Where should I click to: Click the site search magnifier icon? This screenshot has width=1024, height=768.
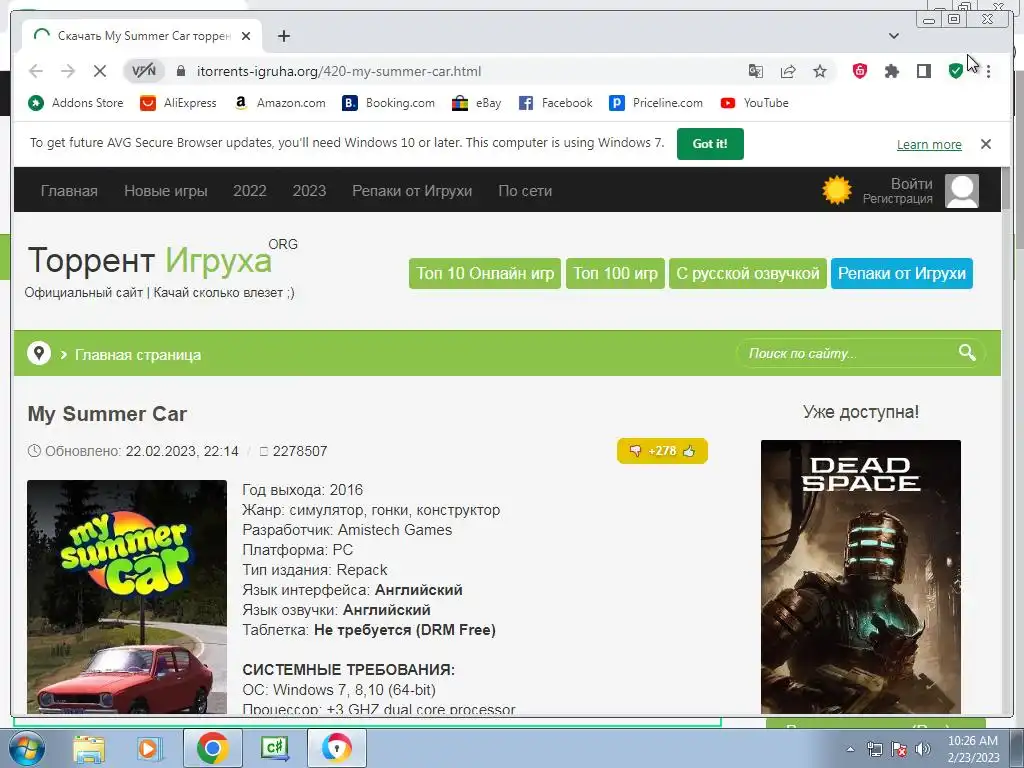[967, 353]
